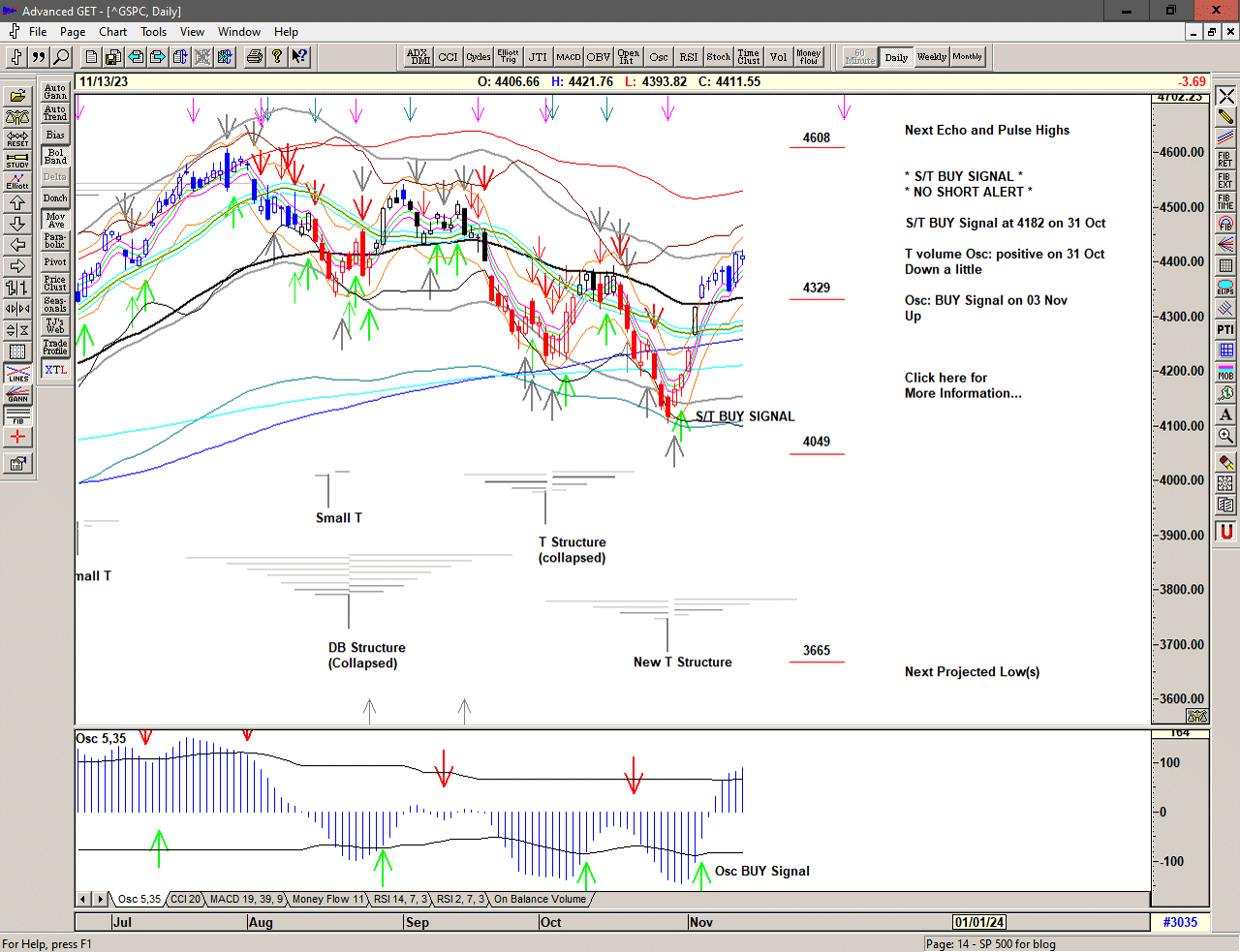Image resolution: width=1240 pixels, height=952 pixels.
Task: Switch to the MACD 19, 39, 9 tab
Action: (246, 899)
